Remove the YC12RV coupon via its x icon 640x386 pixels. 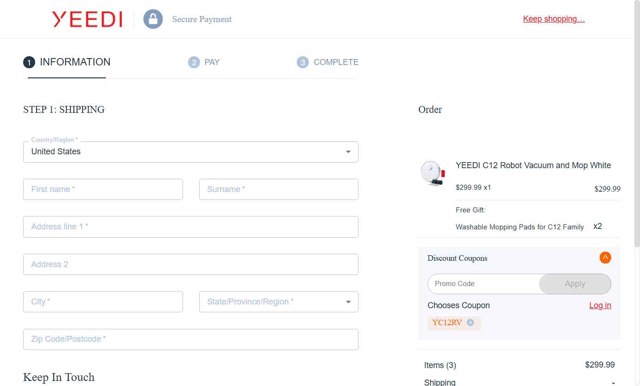470,322
